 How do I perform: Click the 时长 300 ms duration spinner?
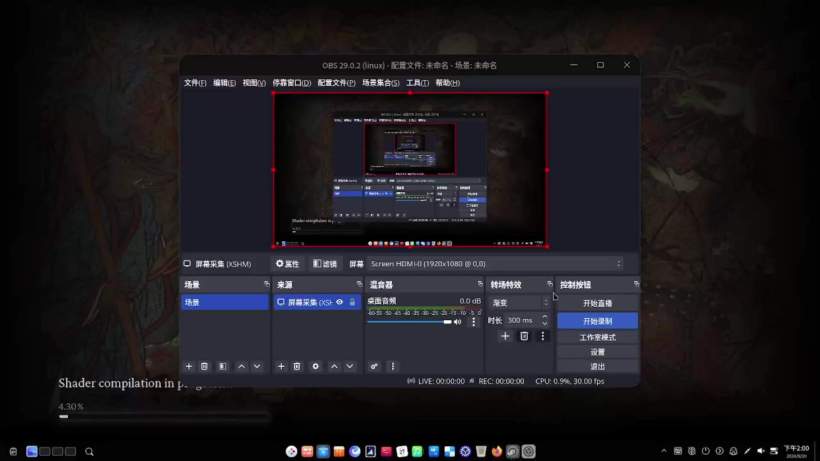click(x=527, y=320)
